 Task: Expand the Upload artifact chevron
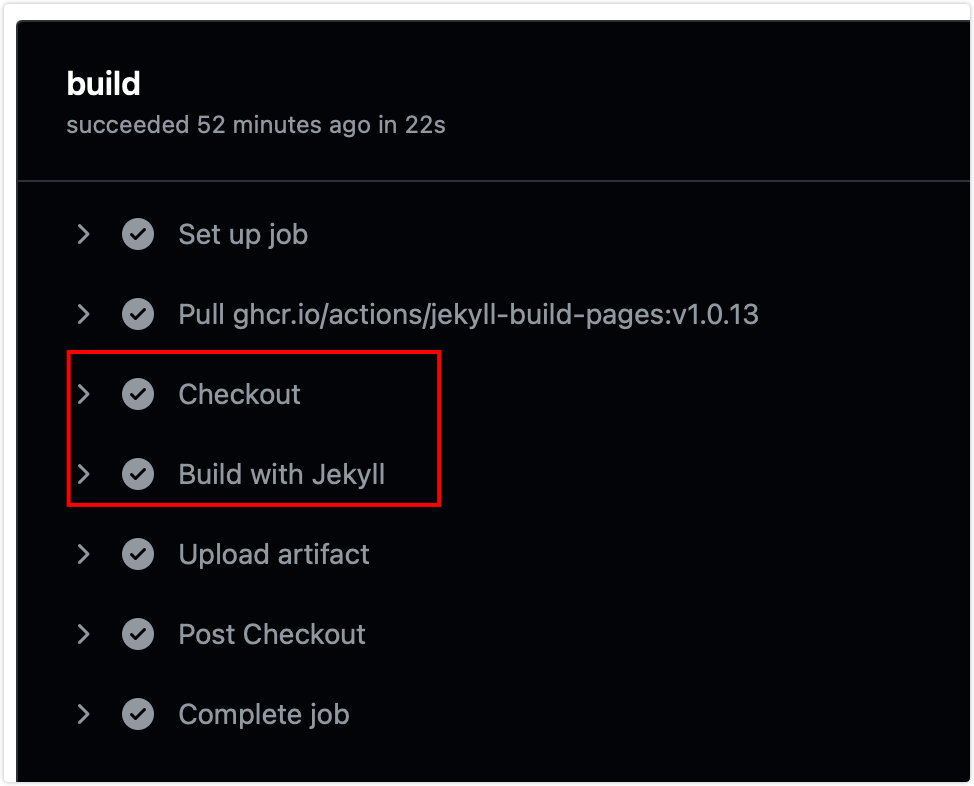click(83, 554)
